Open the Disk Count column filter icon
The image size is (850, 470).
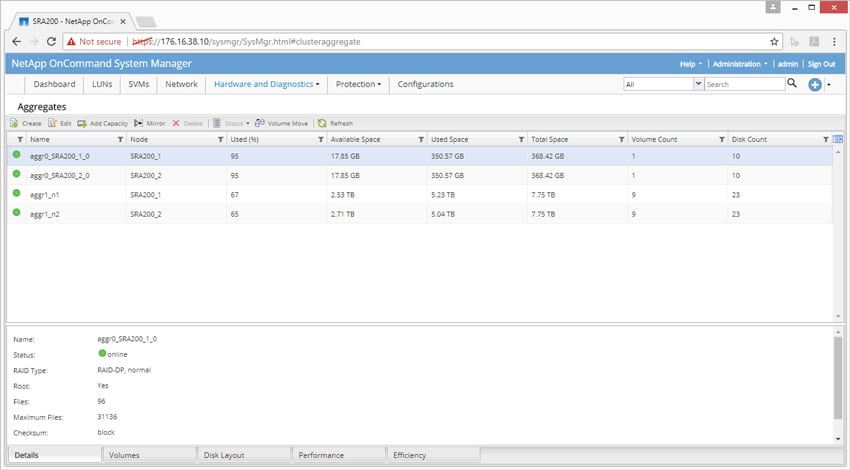click(x=826, y=139)
